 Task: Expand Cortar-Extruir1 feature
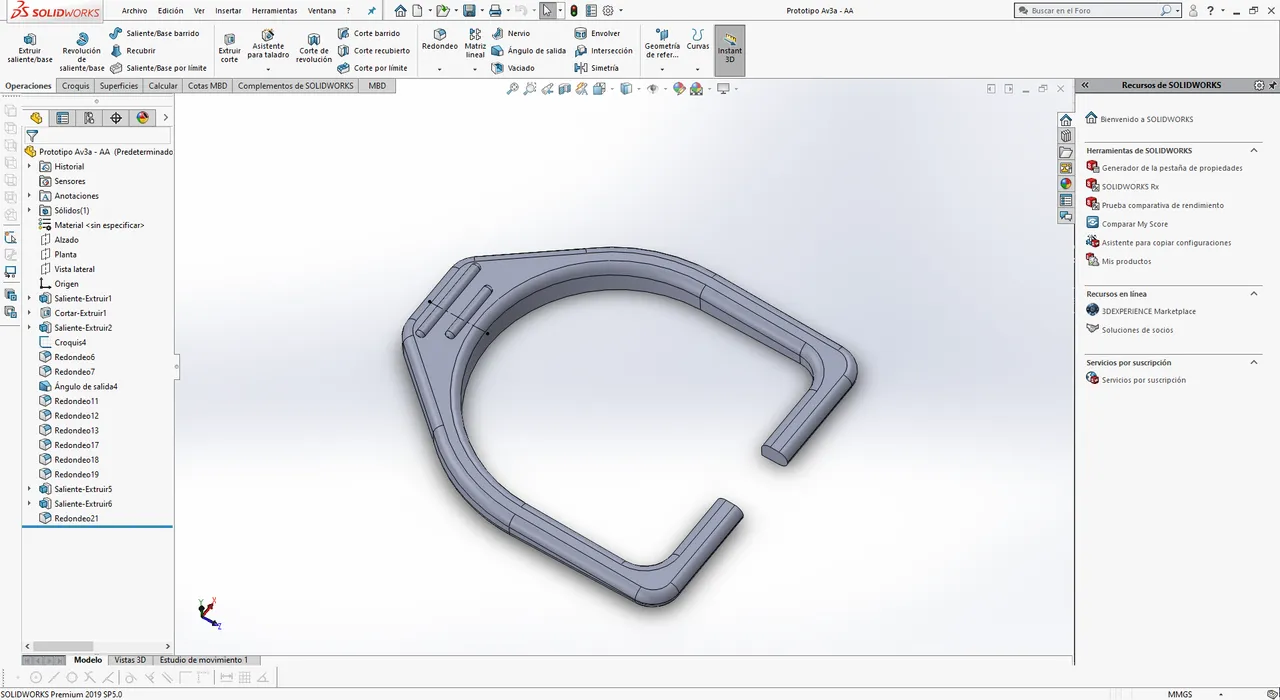click(x=29, y=313)
